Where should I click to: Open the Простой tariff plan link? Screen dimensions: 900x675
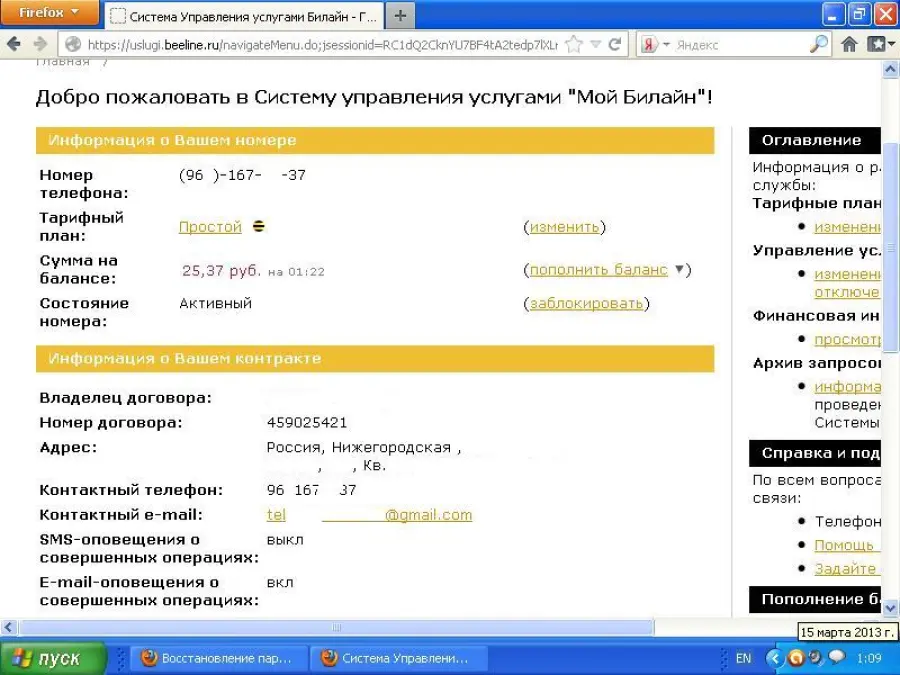pos(210,227)
